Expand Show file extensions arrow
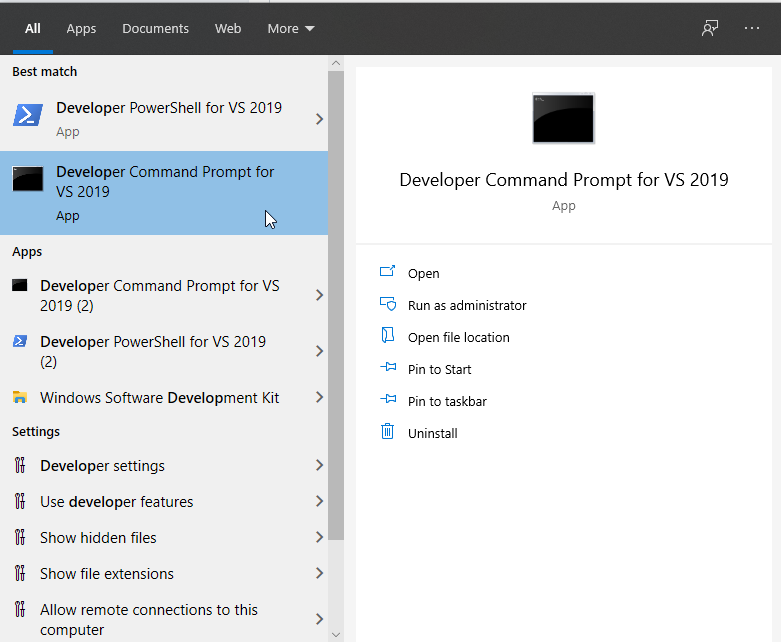The image size is (781, 642). tap(319, 573)
